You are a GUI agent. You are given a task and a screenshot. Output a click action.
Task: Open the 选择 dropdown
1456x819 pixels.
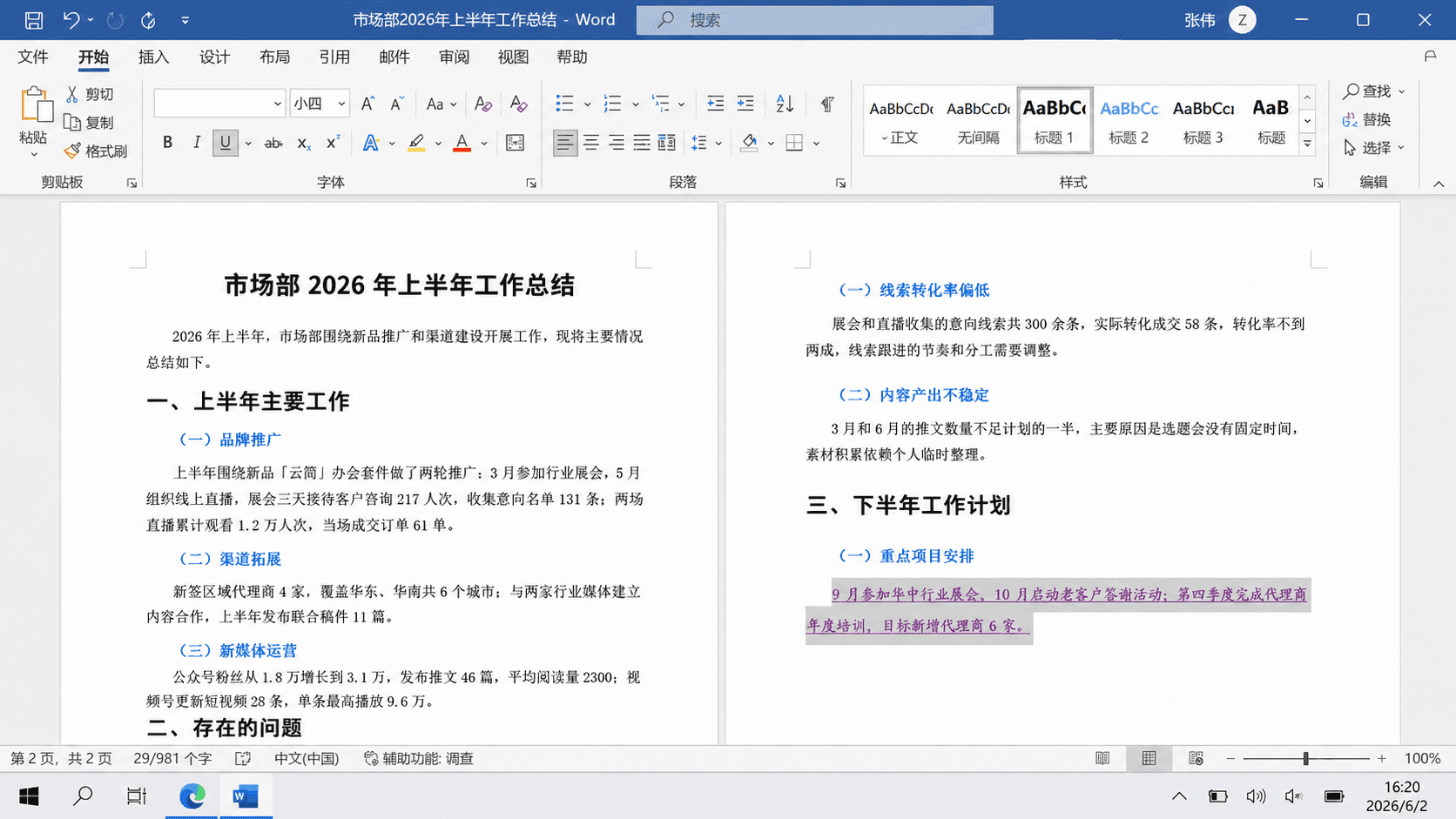[1374, 148]
